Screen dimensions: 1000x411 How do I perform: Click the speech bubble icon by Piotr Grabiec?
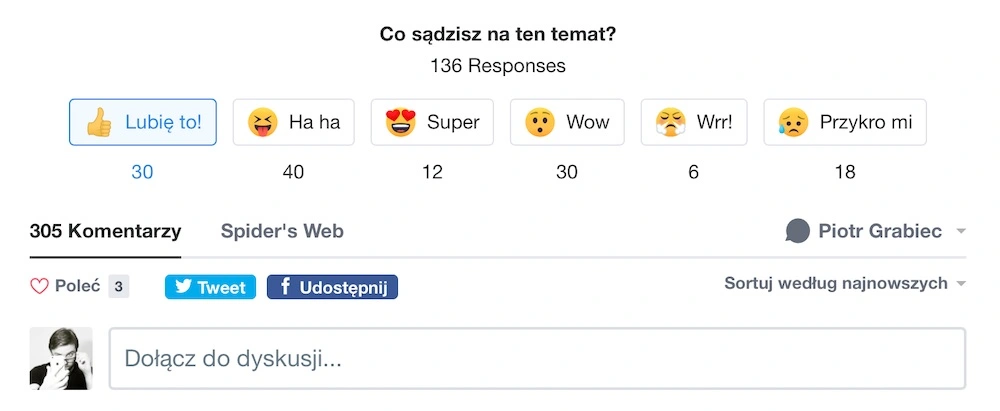[x=797, y=231]
